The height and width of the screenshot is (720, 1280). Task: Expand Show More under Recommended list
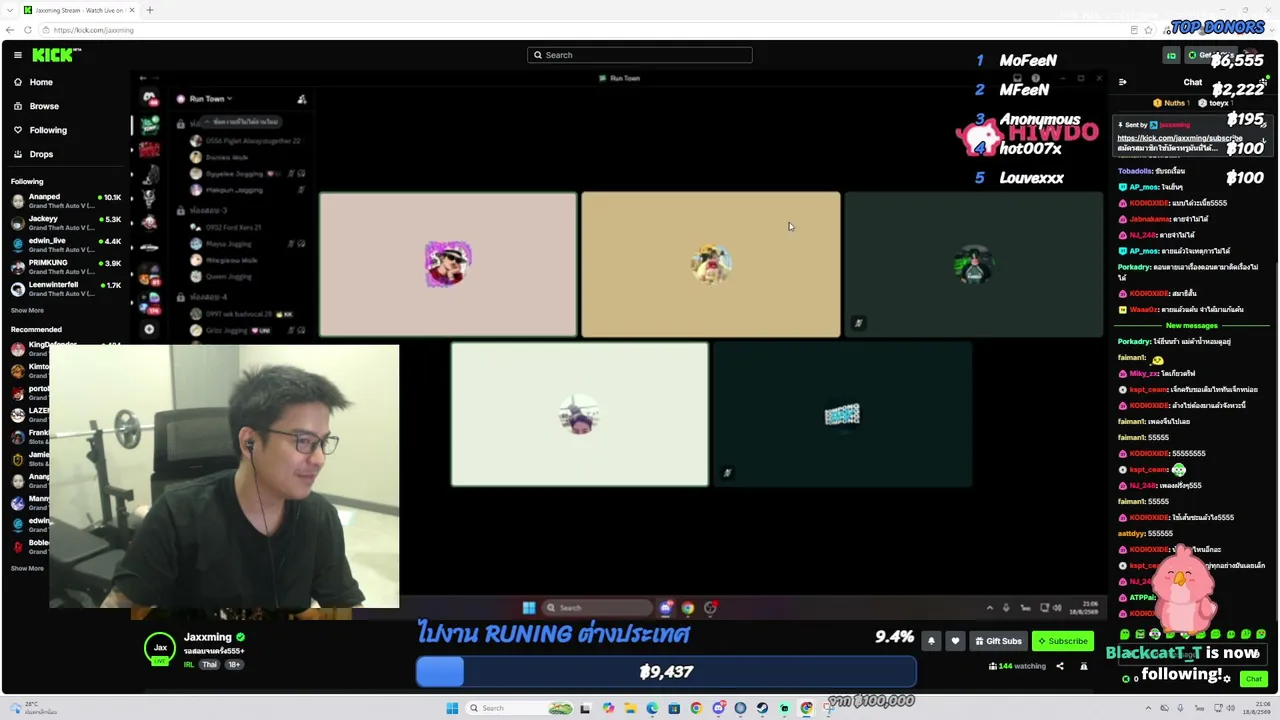pyautogui.click(x=27, y=568)
